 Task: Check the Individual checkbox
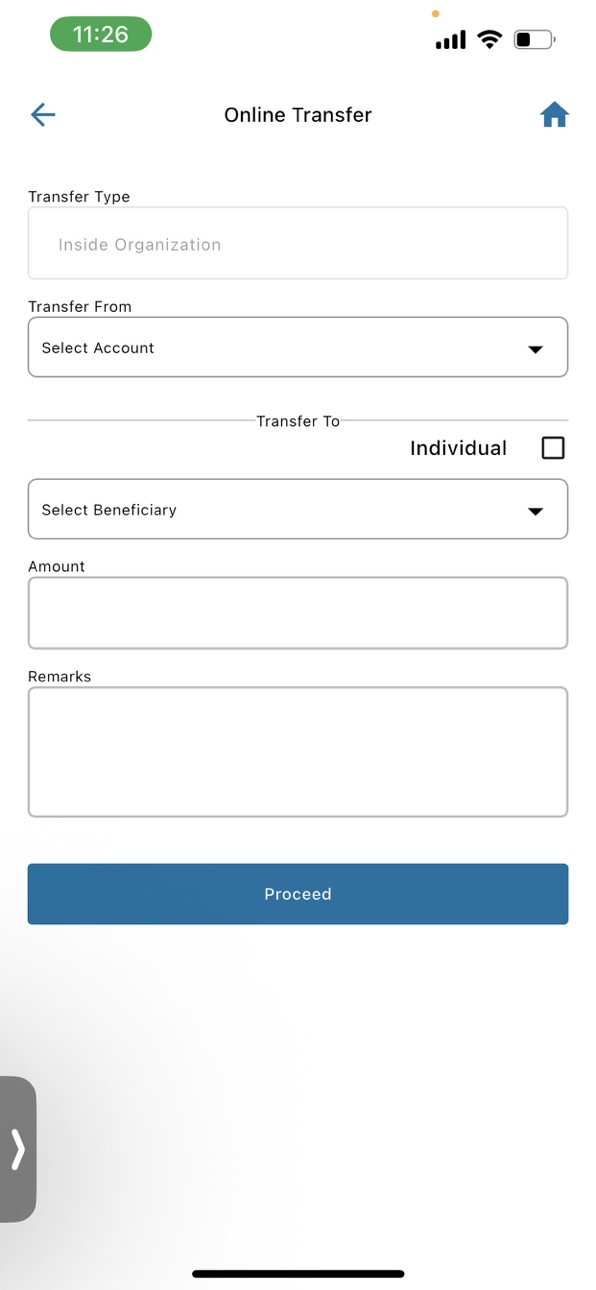[553, 448]
